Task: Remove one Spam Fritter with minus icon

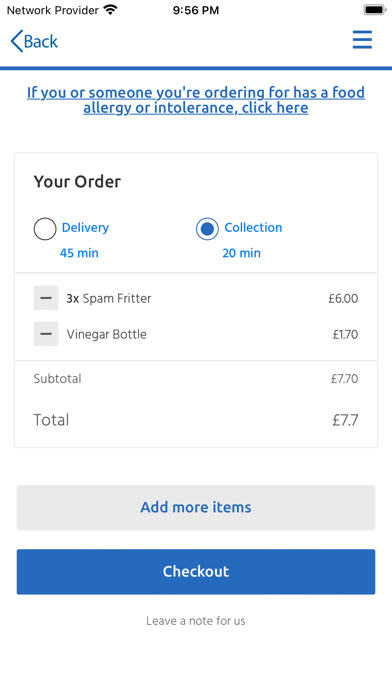Action: click(46, 298)
